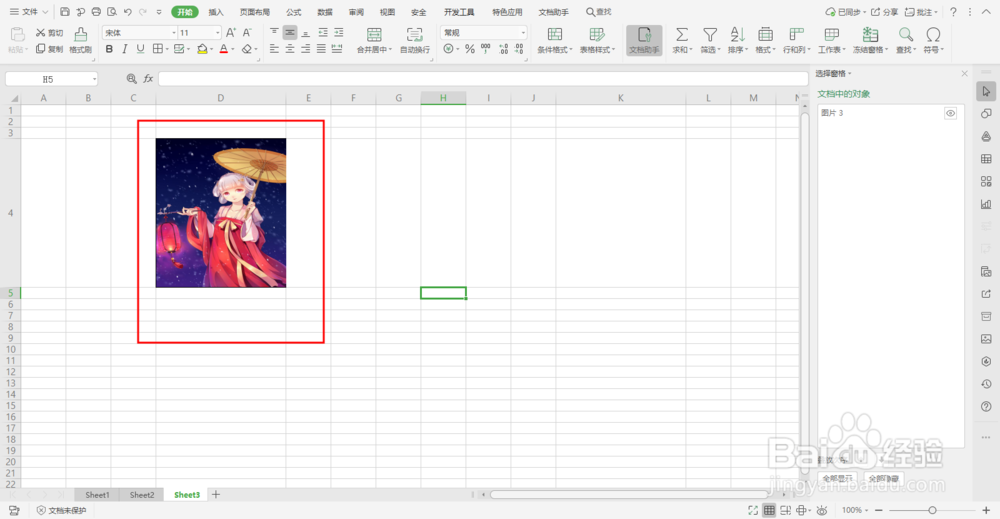1000x519 pixels.
Task: Open the number format 常规 dropdown
Action: point(523,33)
